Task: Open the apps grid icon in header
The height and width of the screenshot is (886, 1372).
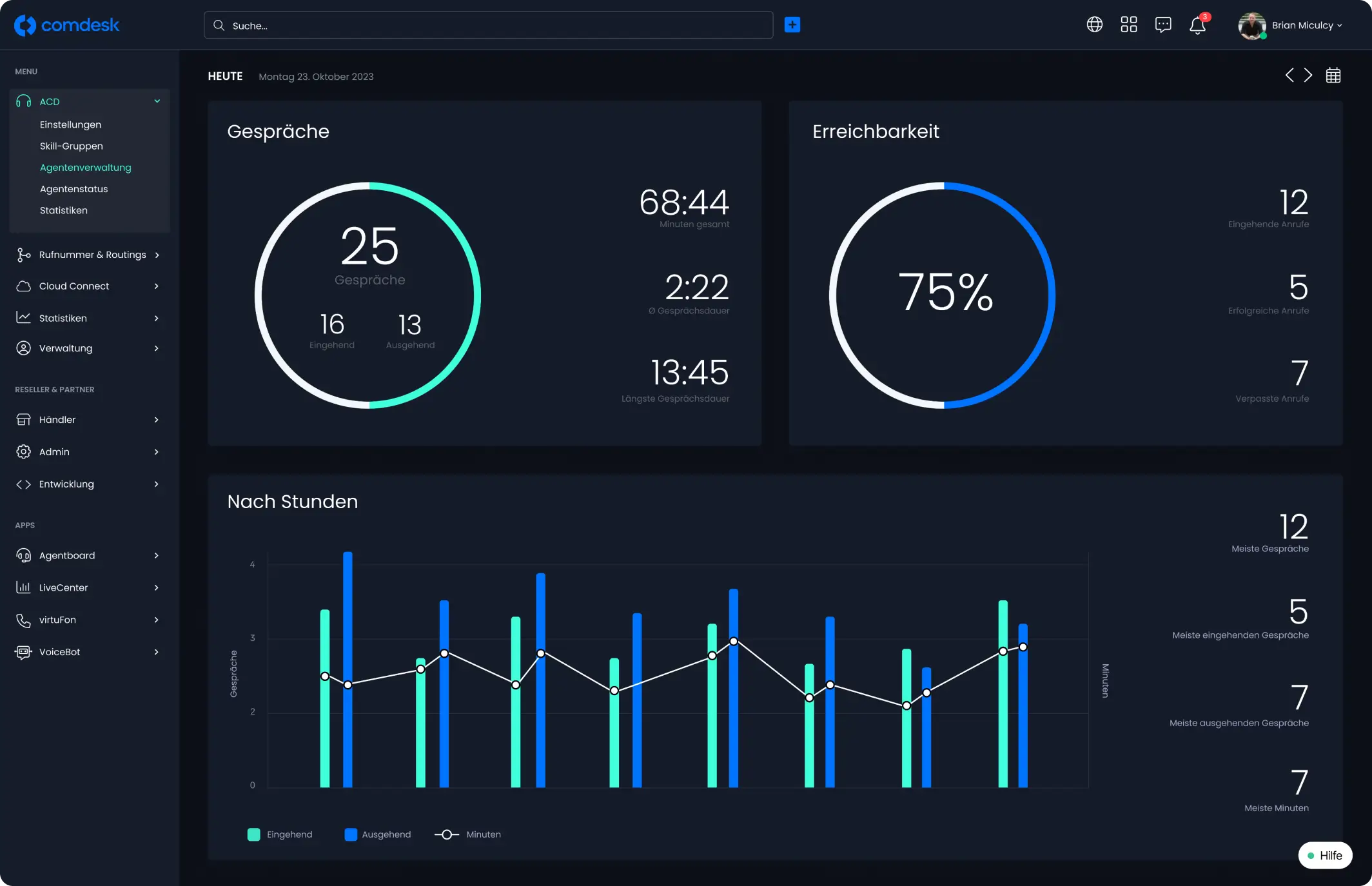Action: [1129, 25]
